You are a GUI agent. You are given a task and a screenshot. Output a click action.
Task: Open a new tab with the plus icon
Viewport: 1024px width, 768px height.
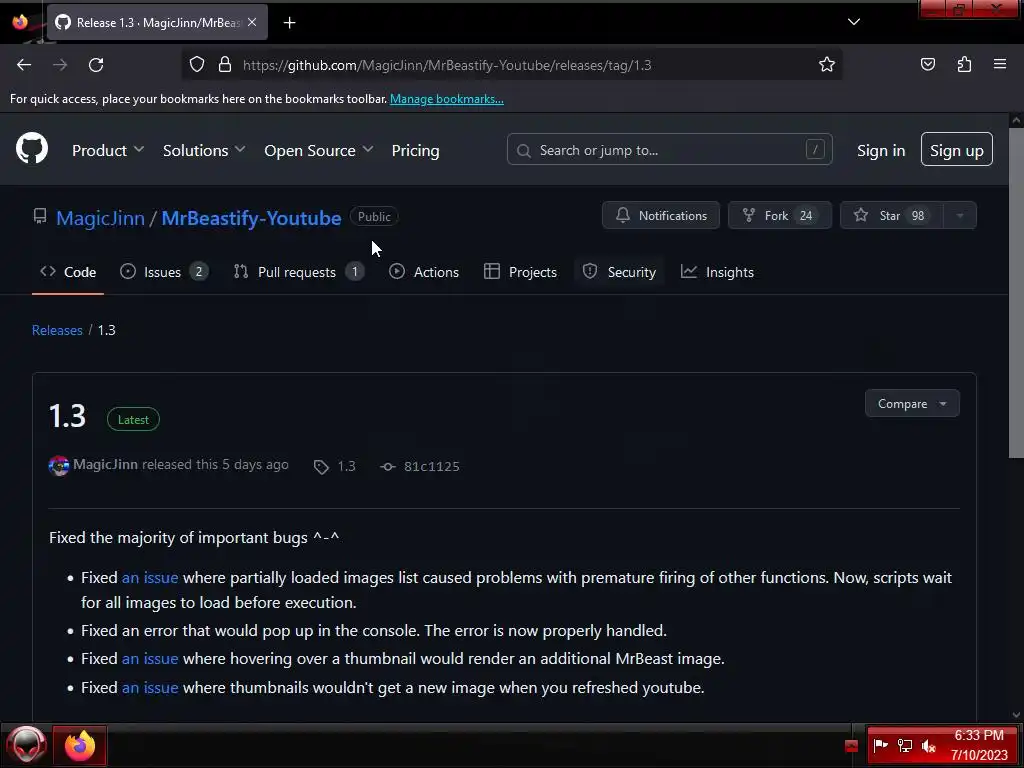[x=289, y=23]
